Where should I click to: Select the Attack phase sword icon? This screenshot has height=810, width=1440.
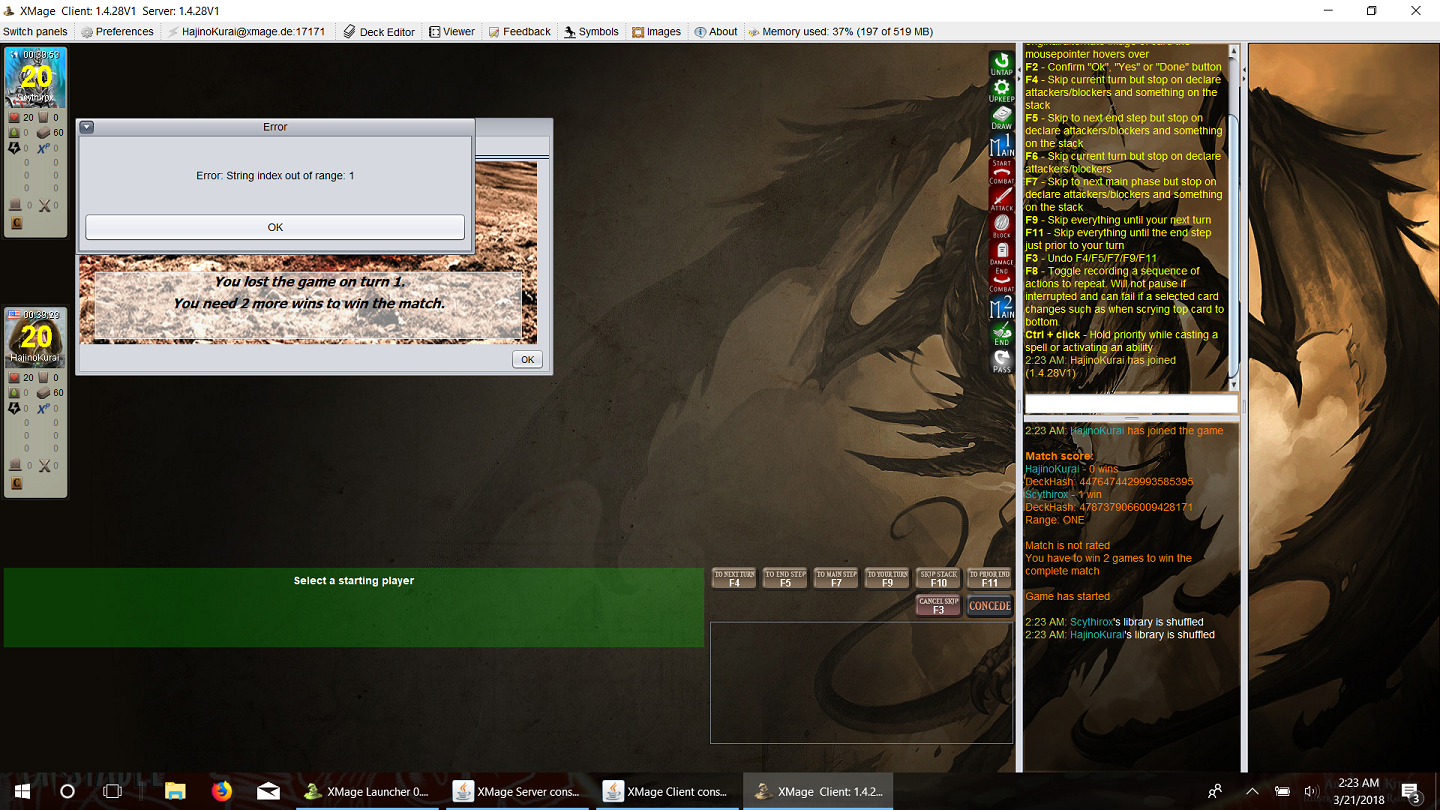click(1001, 199)
